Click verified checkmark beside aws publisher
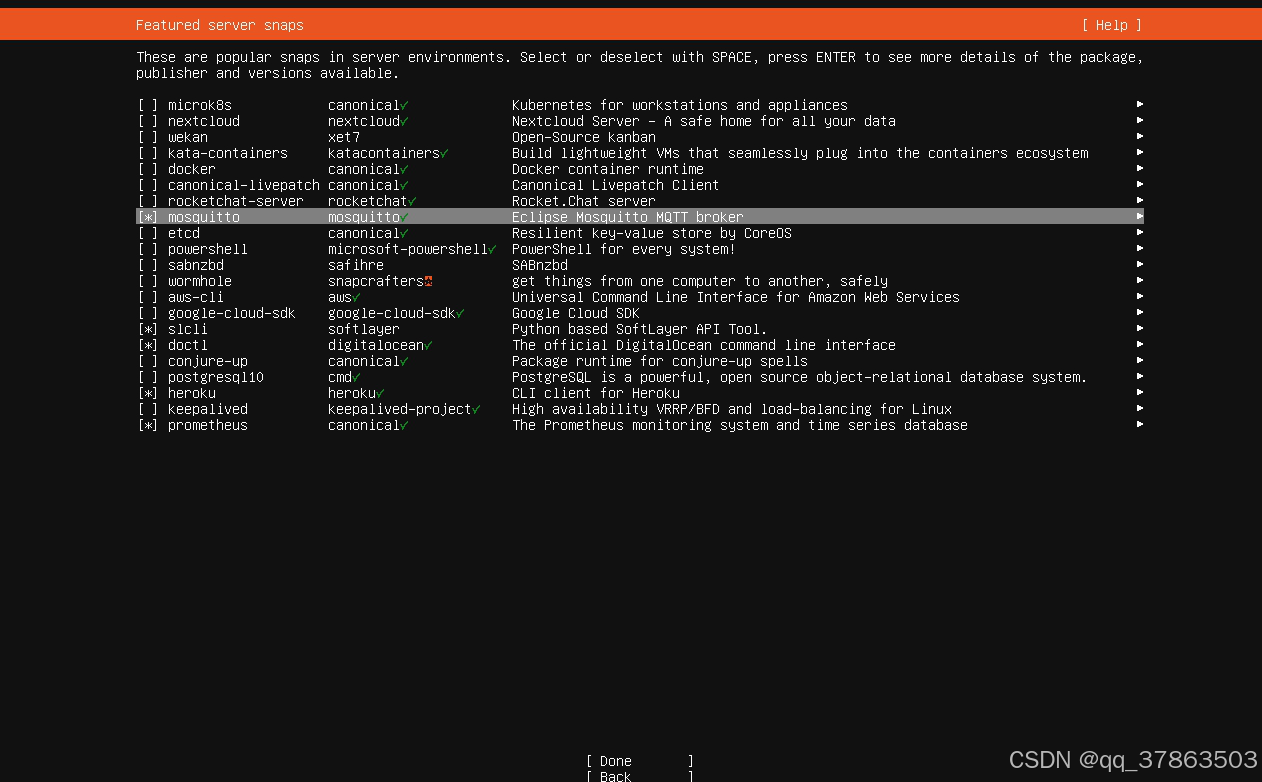The image size is (1262, 782). click(x=356, y=297)
